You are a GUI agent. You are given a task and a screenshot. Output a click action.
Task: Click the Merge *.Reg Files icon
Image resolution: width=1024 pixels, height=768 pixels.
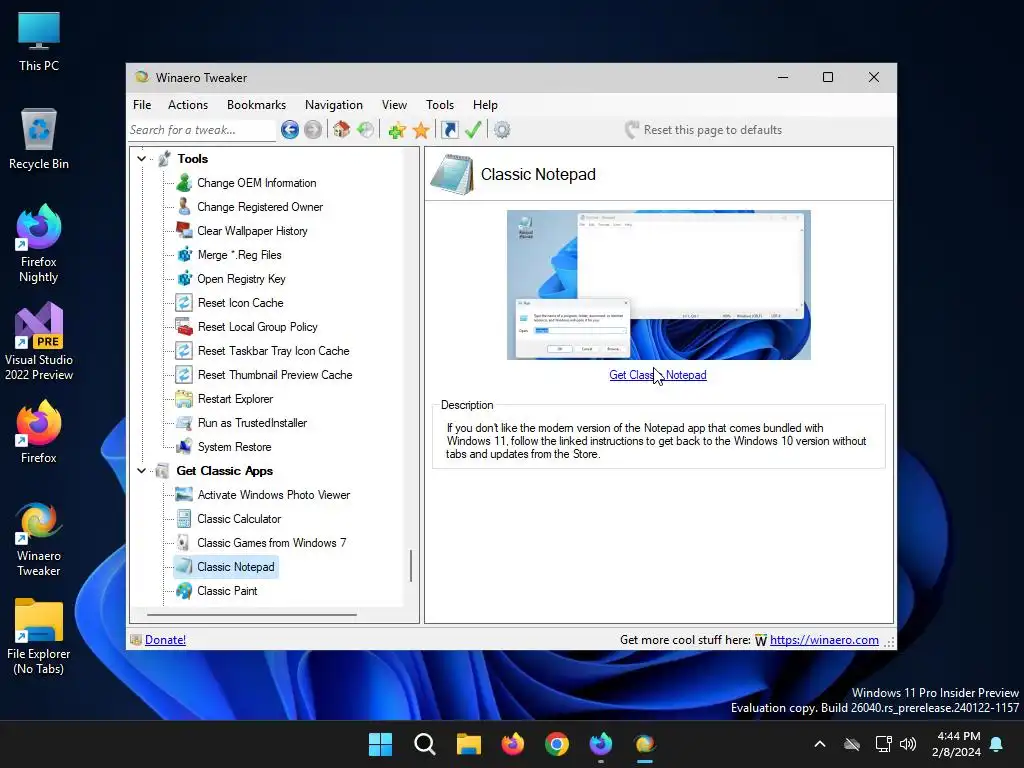pos(184,255)
